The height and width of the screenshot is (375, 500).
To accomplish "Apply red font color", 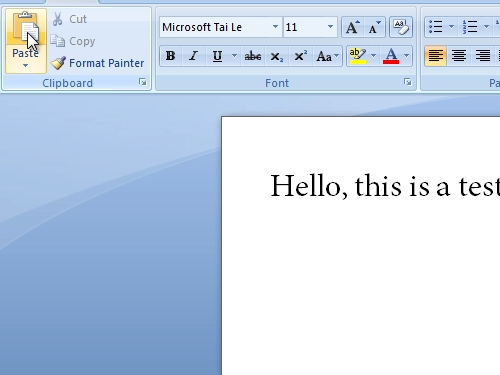I will pos(391,56).
